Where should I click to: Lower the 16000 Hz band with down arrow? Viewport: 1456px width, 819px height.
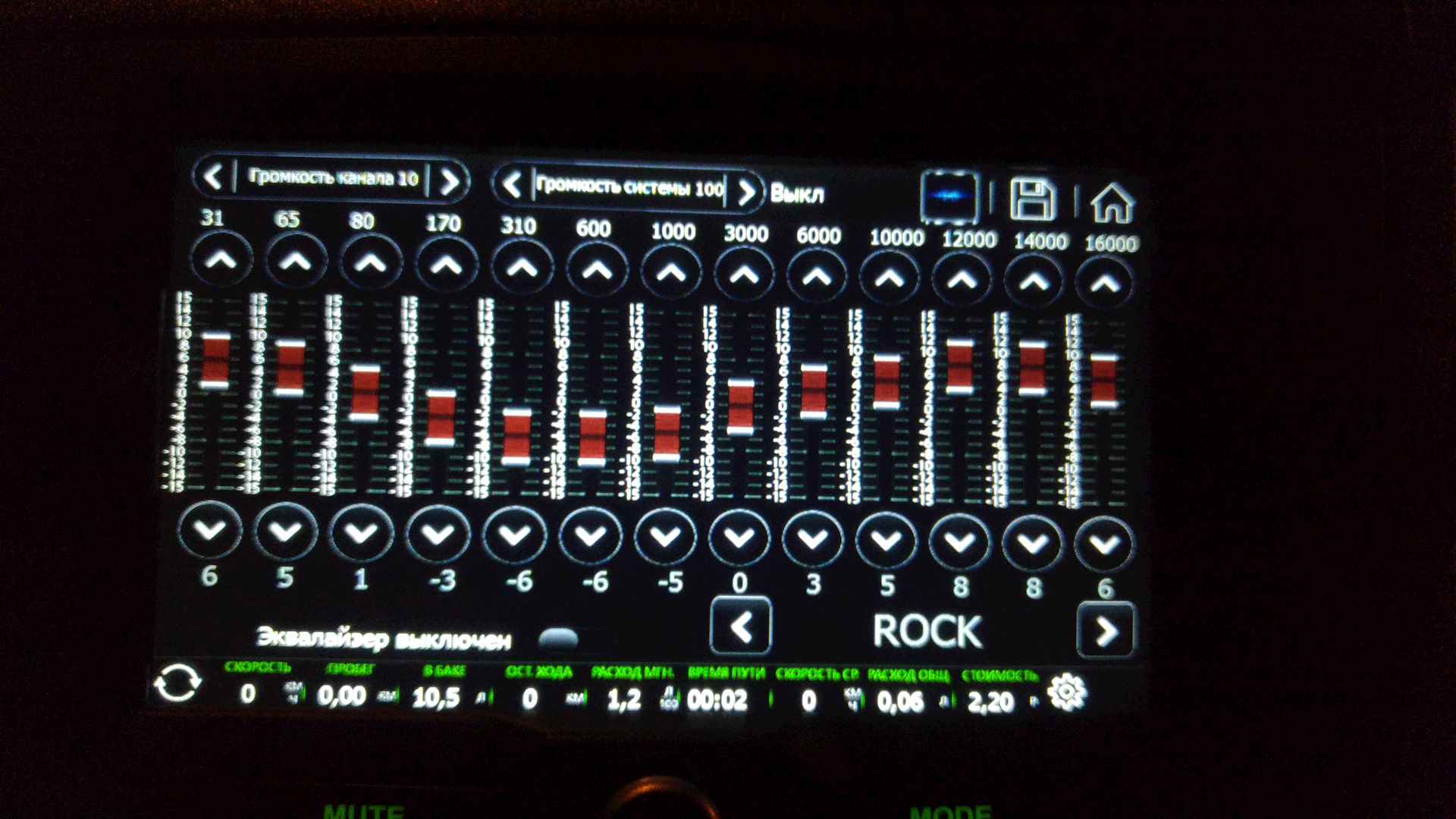(x=1104, y=543)
